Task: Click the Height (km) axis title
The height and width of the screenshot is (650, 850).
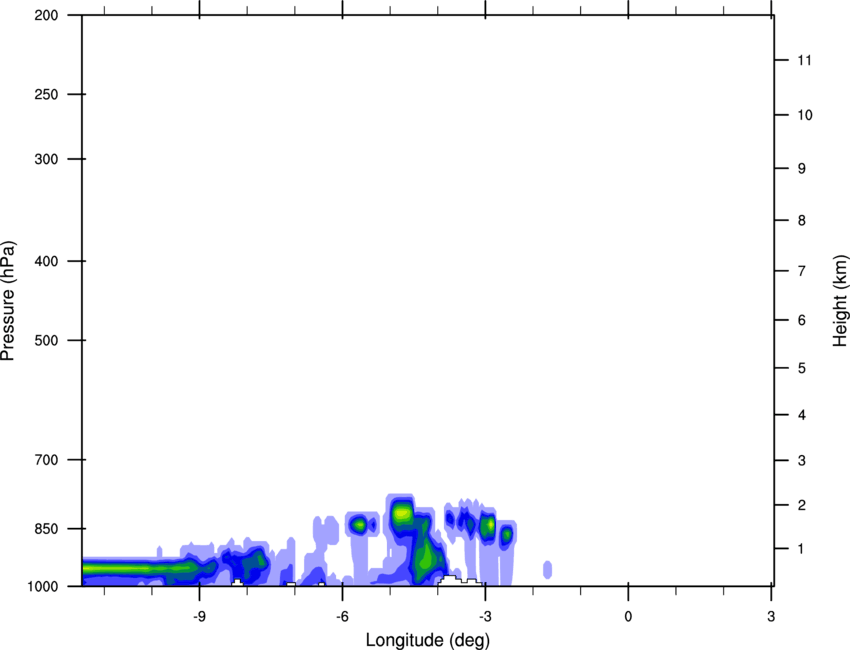Action: (839, 301)
